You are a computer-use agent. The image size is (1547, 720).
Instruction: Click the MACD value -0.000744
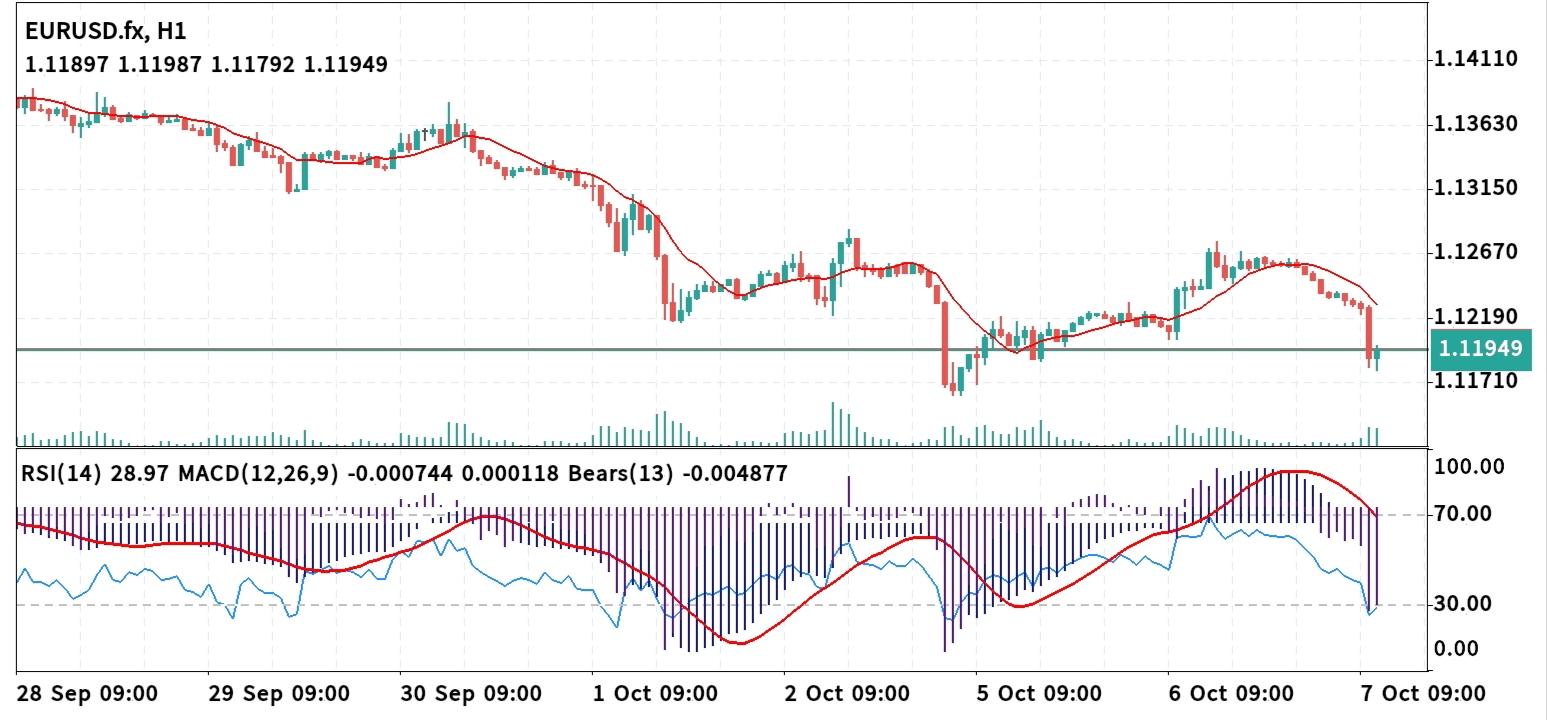(x=399, y=474)
